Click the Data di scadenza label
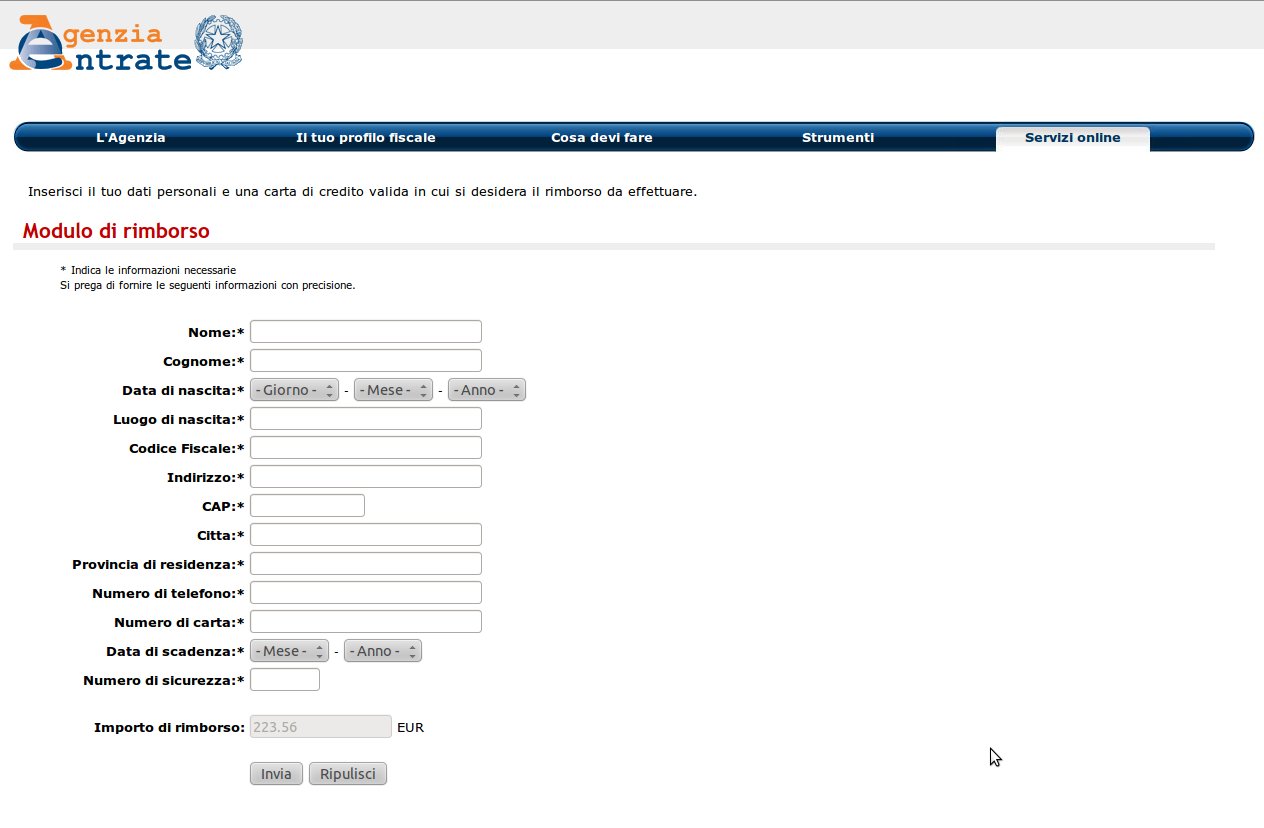This screenshot has height=828, width=1264. [x=175, y=652]
